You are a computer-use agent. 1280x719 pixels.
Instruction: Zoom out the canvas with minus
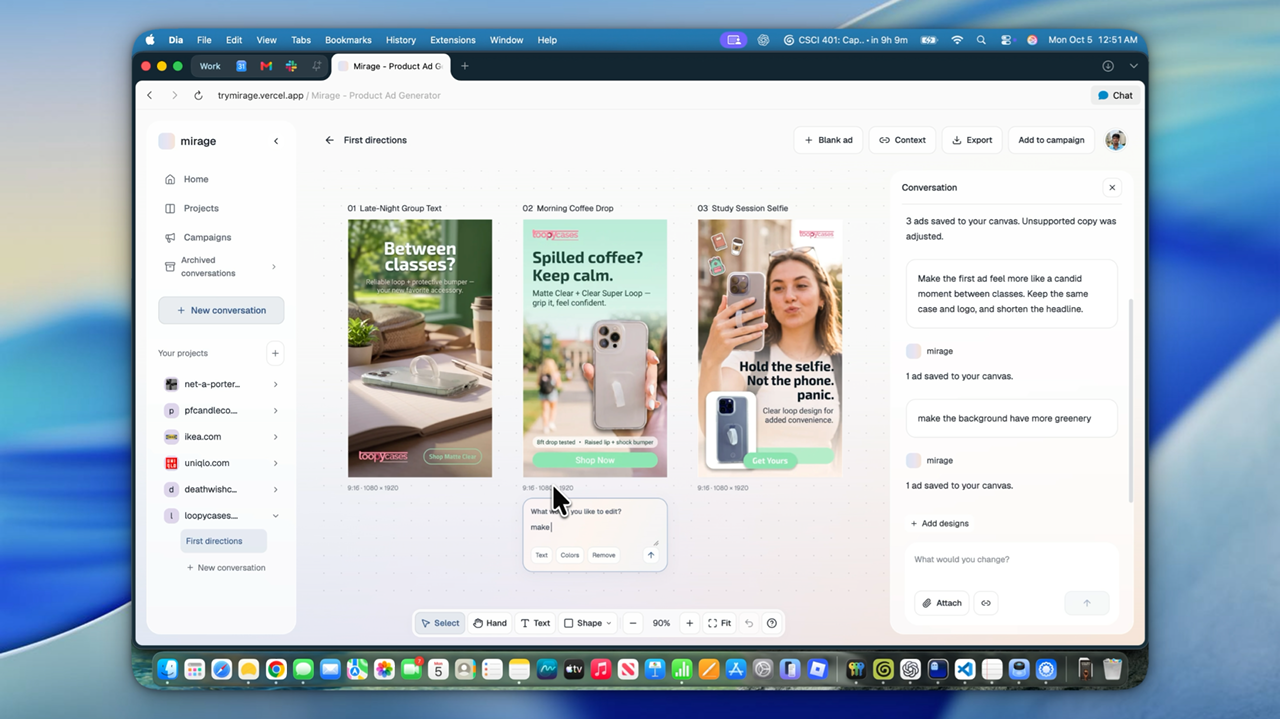click(633, 623)
